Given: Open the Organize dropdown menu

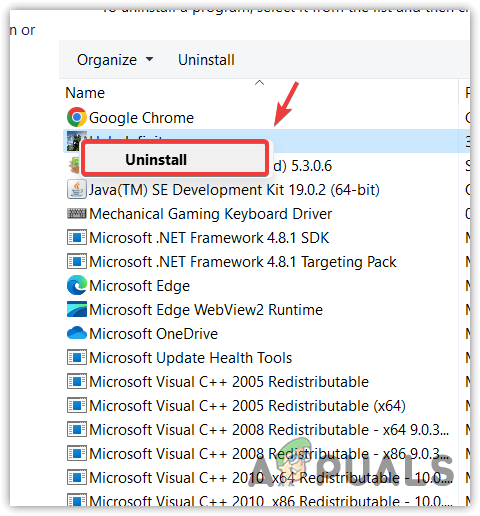Looking at the screenshot, I should pyautogui.click(x=115, y=60).
